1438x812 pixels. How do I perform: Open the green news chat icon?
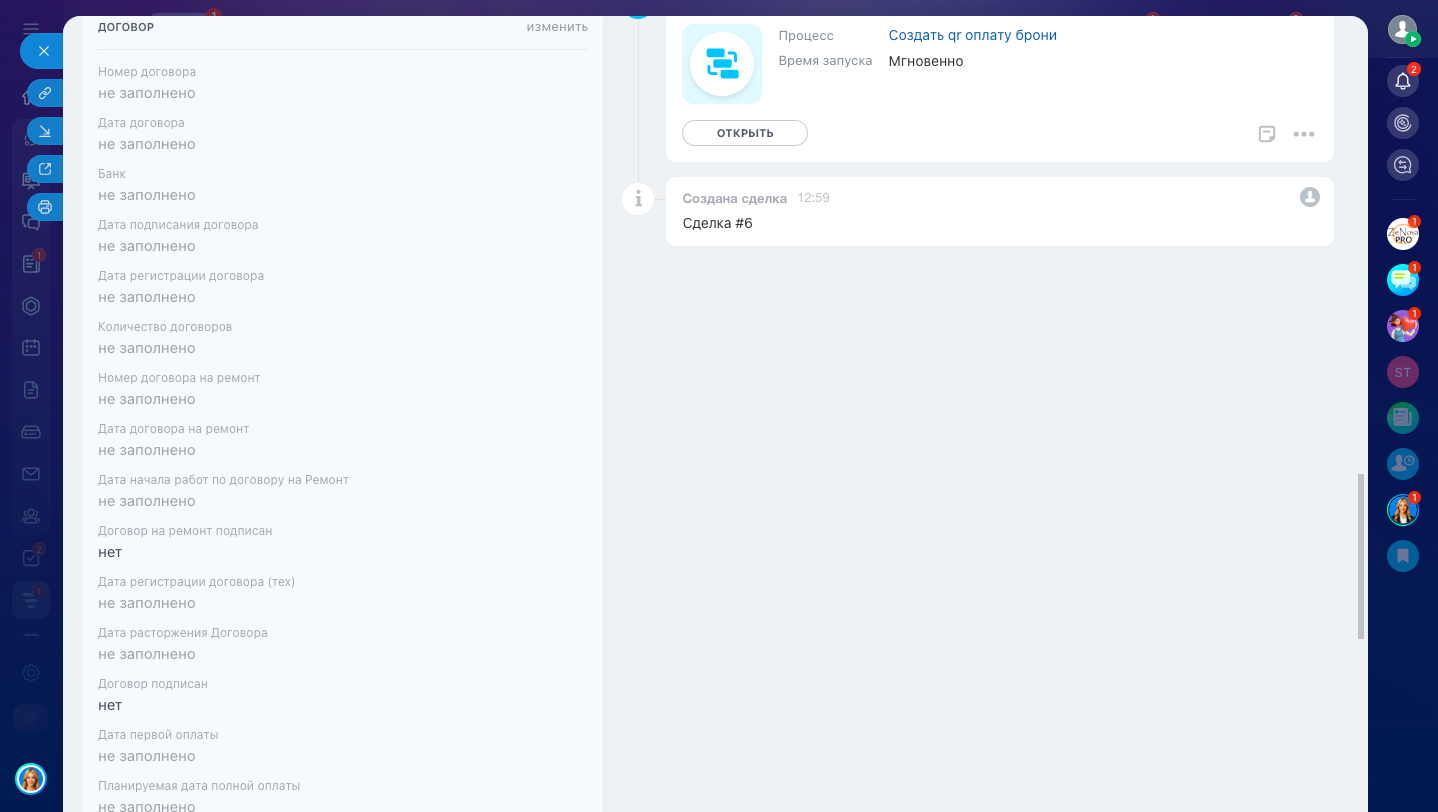(1403, 418)
